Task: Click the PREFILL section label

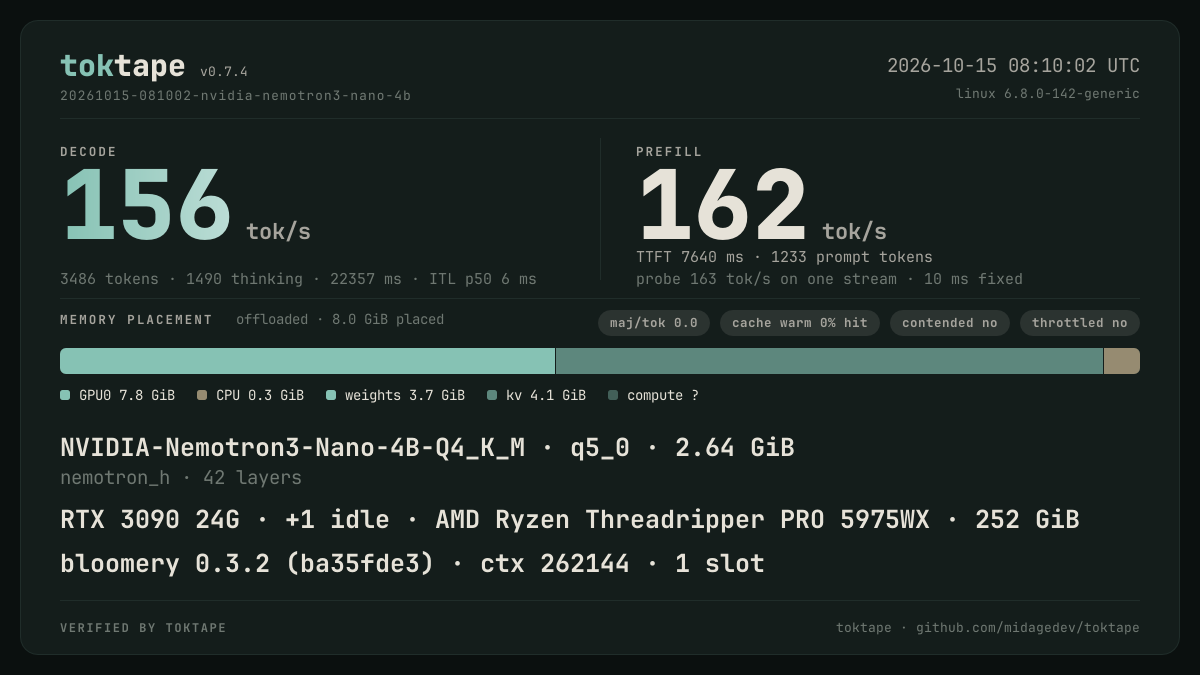Action: (x=669, y=152)
